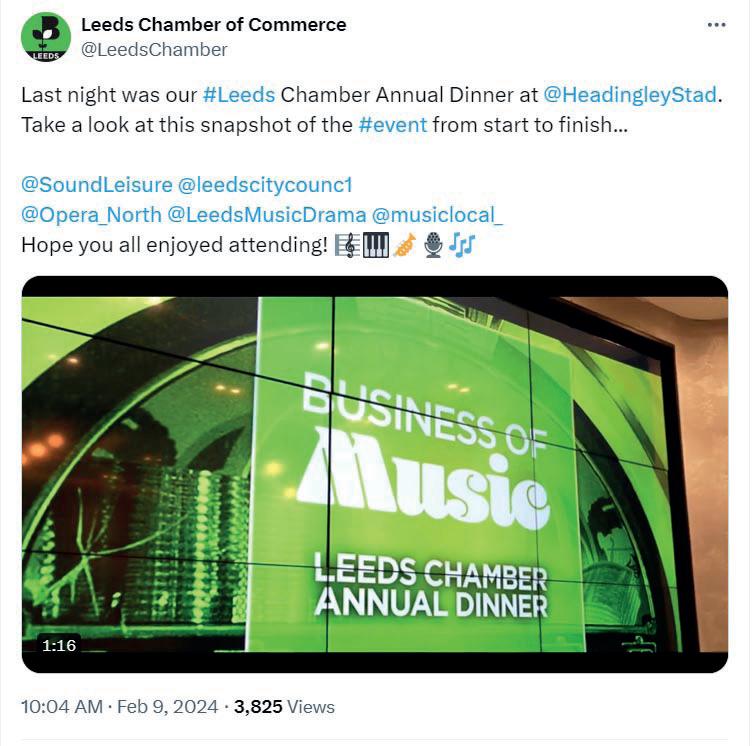This screenshot has height=746, width=753.
Task: Visit the @Opera_North mention
Action: (90, 215)
